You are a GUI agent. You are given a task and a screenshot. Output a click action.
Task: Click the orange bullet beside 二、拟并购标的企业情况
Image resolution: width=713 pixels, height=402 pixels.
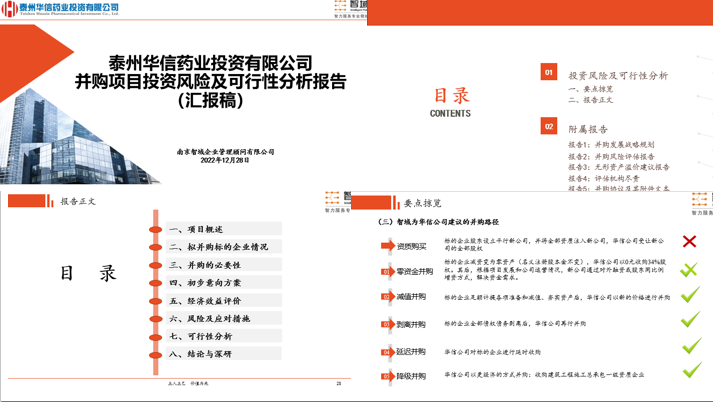coord(156,247)
